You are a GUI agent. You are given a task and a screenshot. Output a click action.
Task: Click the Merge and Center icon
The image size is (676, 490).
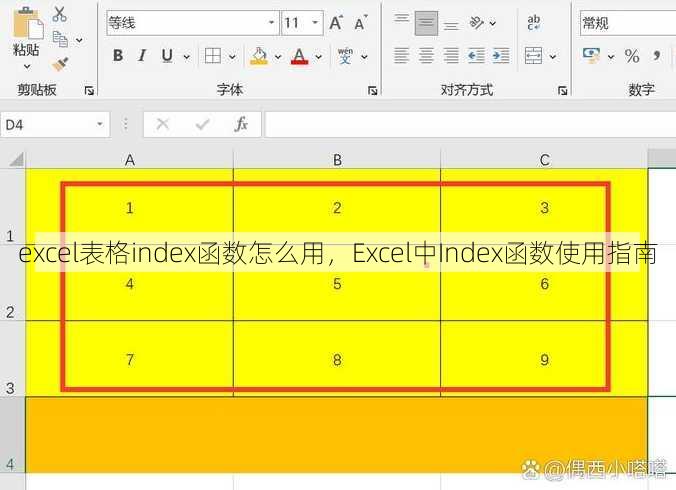tap(534, 56)
